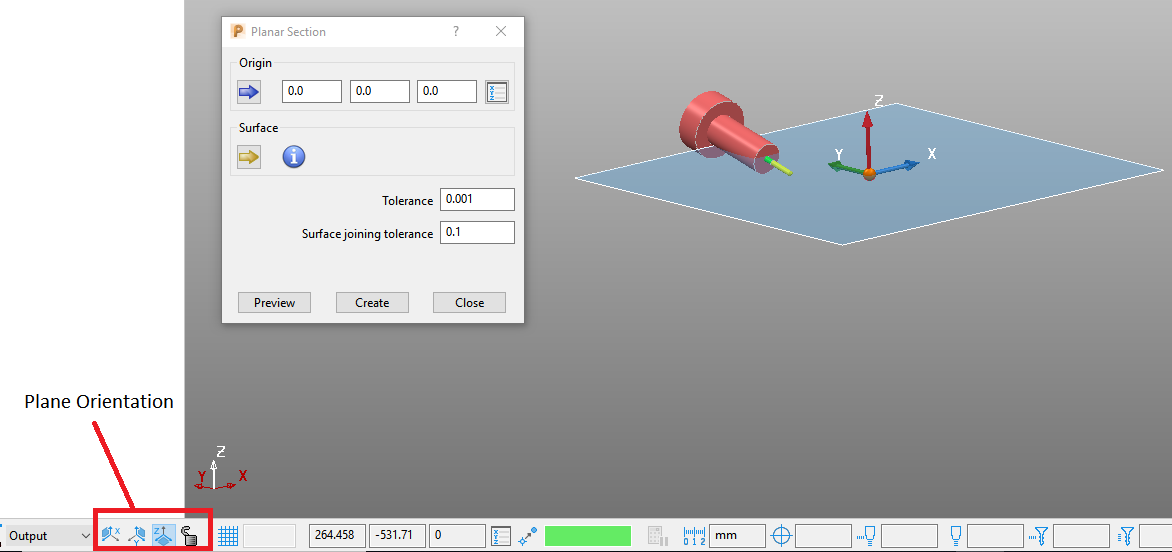
Task: Click the Origin X value field
Action: pyautogui.click(x=312, y=91)
